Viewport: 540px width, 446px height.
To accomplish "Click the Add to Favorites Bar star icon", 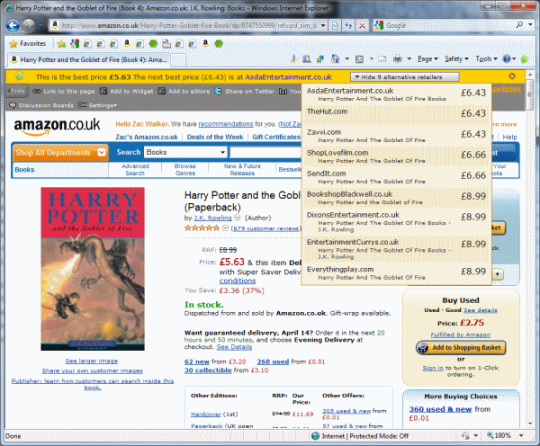I will tap(62, 44).
